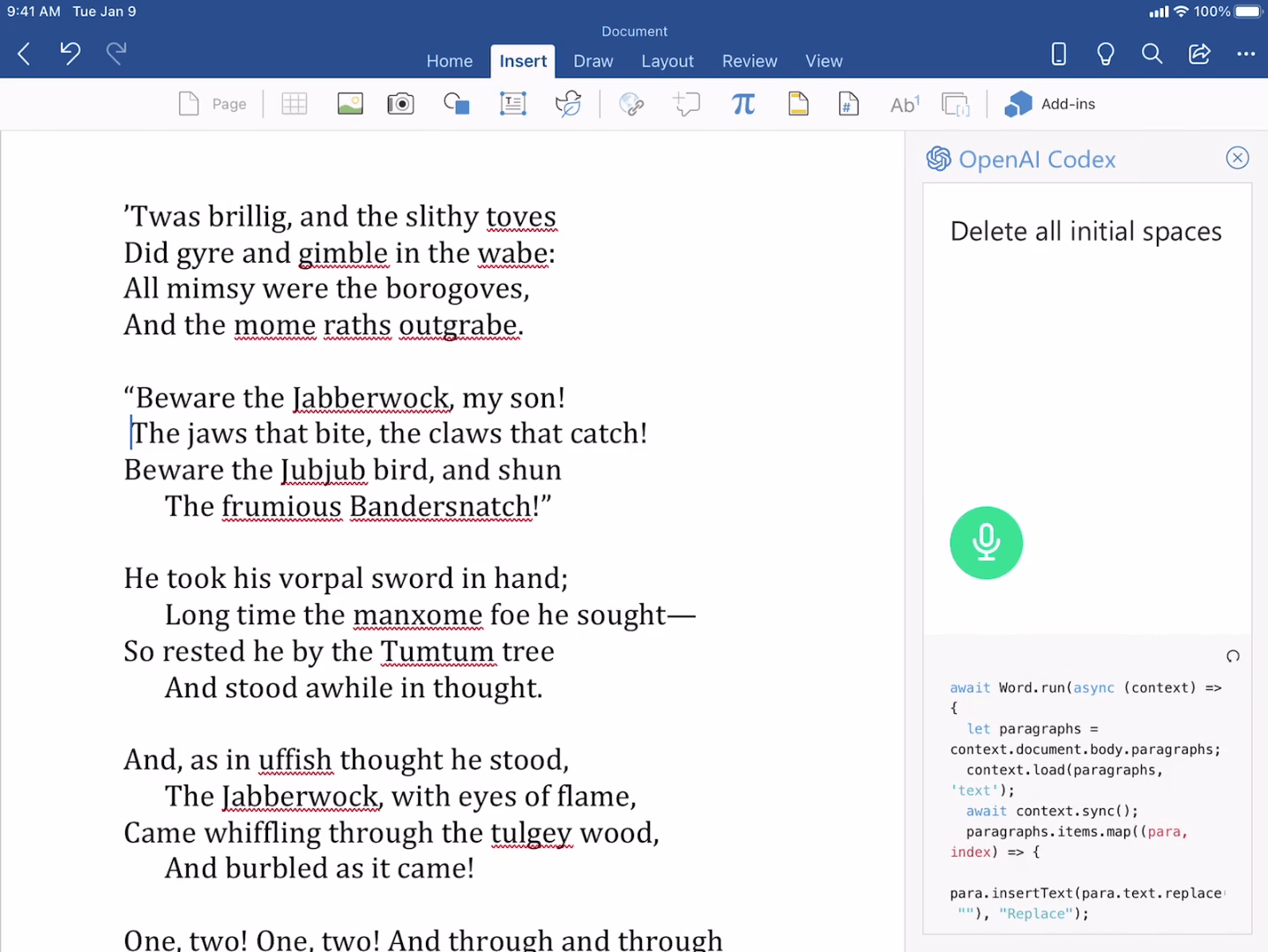Insert a footnote with Ab icon
1268x952 pixels.
tap(904, 104)
